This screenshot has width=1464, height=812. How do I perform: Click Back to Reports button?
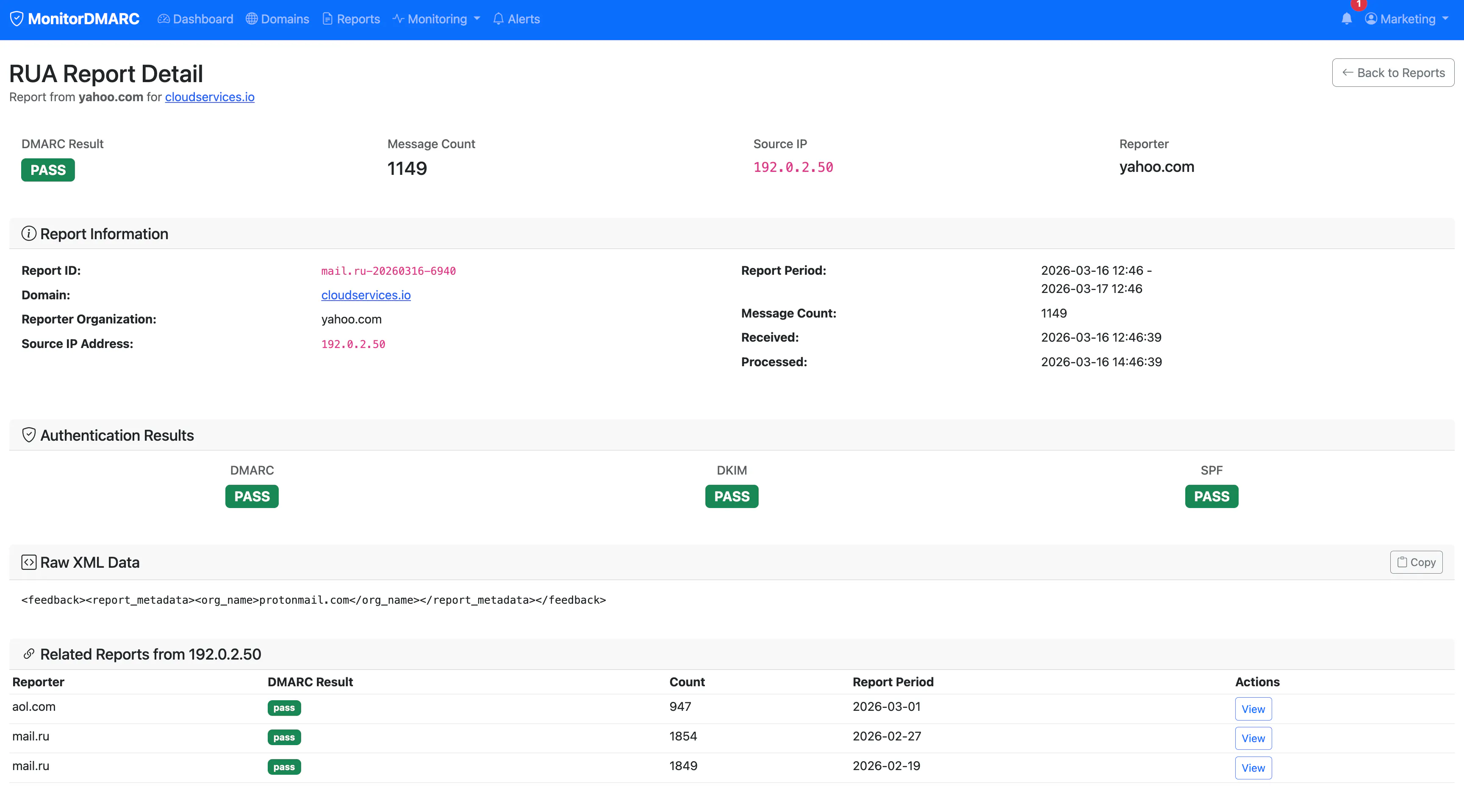pos(1393,73)
